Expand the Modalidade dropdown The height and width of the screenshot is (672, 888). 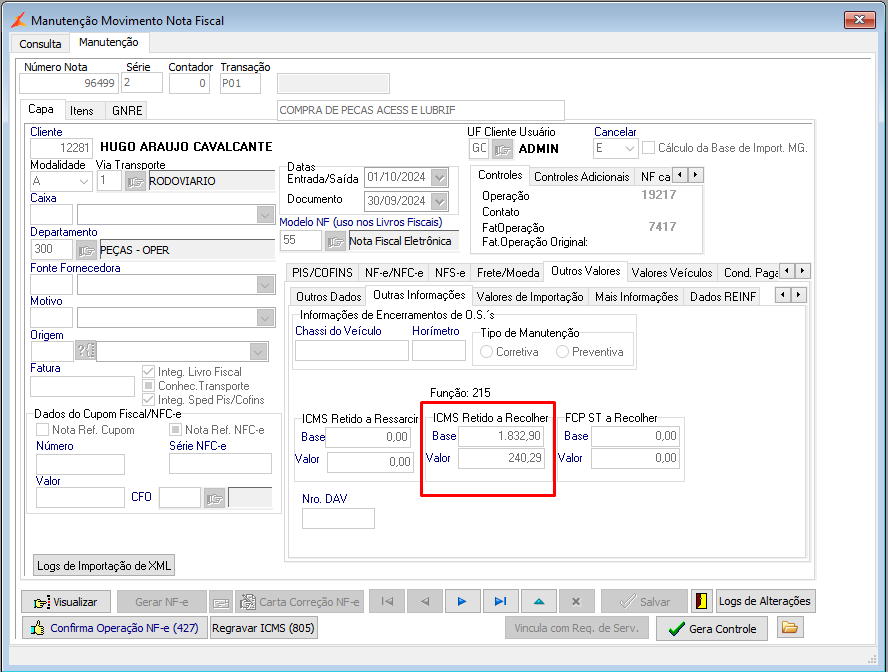pos(82,181)
